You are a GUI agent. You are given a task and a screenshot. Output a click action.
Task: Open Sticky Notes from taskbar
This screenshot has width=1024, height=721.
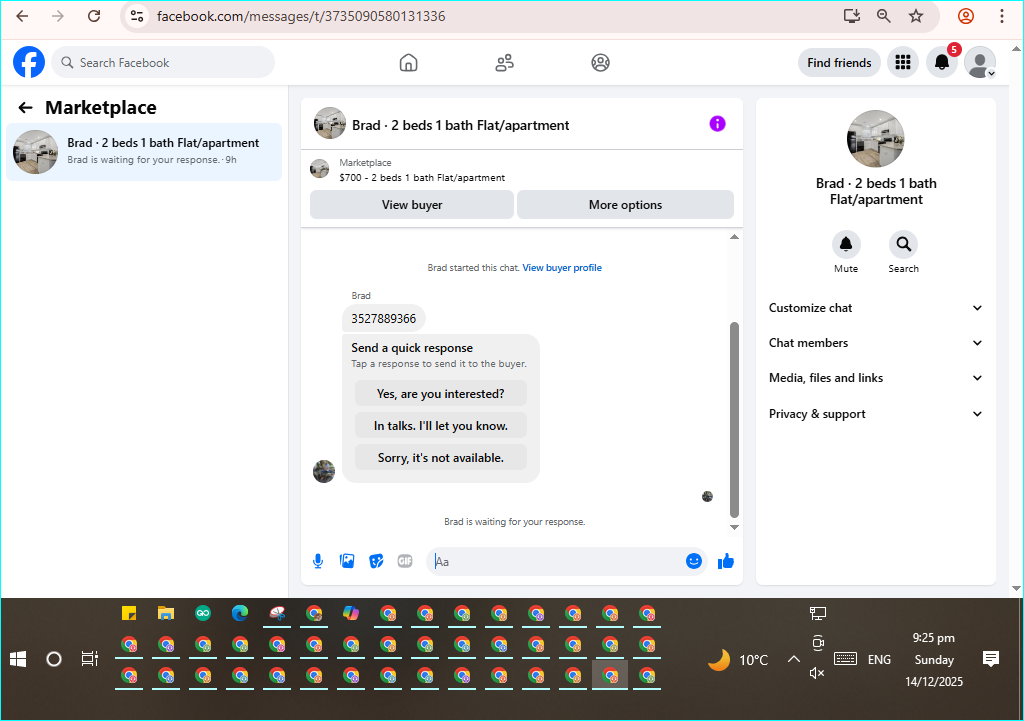[129, 613]
